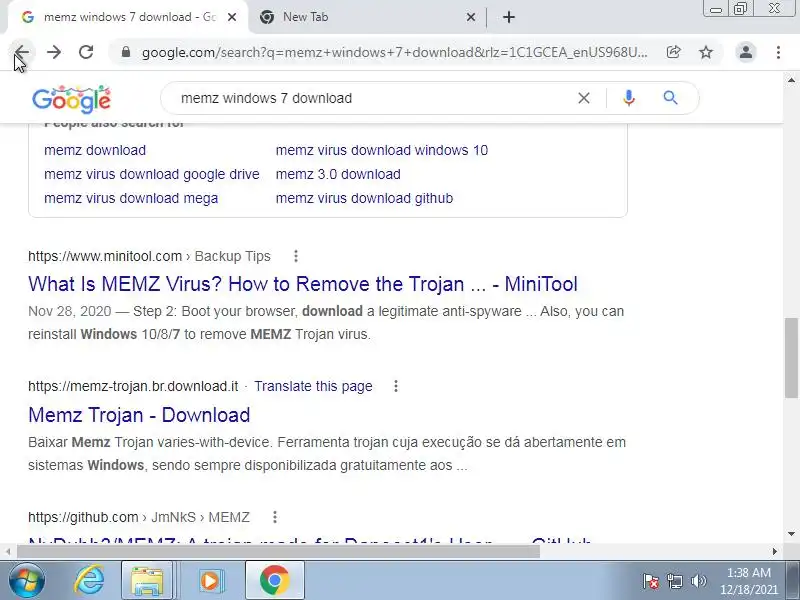Submit search with magnifier icon
Image resolution: width=800 pixels, height=600 pixels.
tap(670, 98)
